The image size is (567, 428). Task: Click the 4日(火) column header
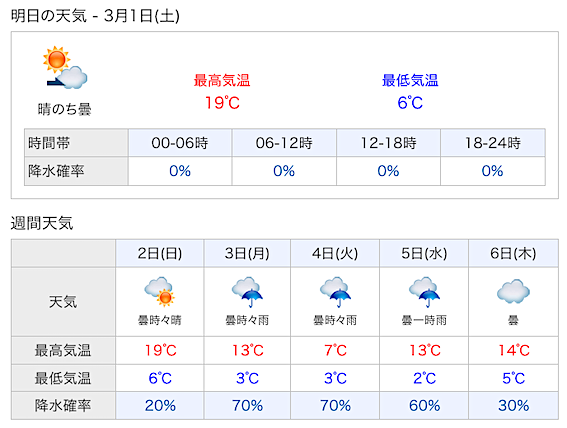click(335, 253)
